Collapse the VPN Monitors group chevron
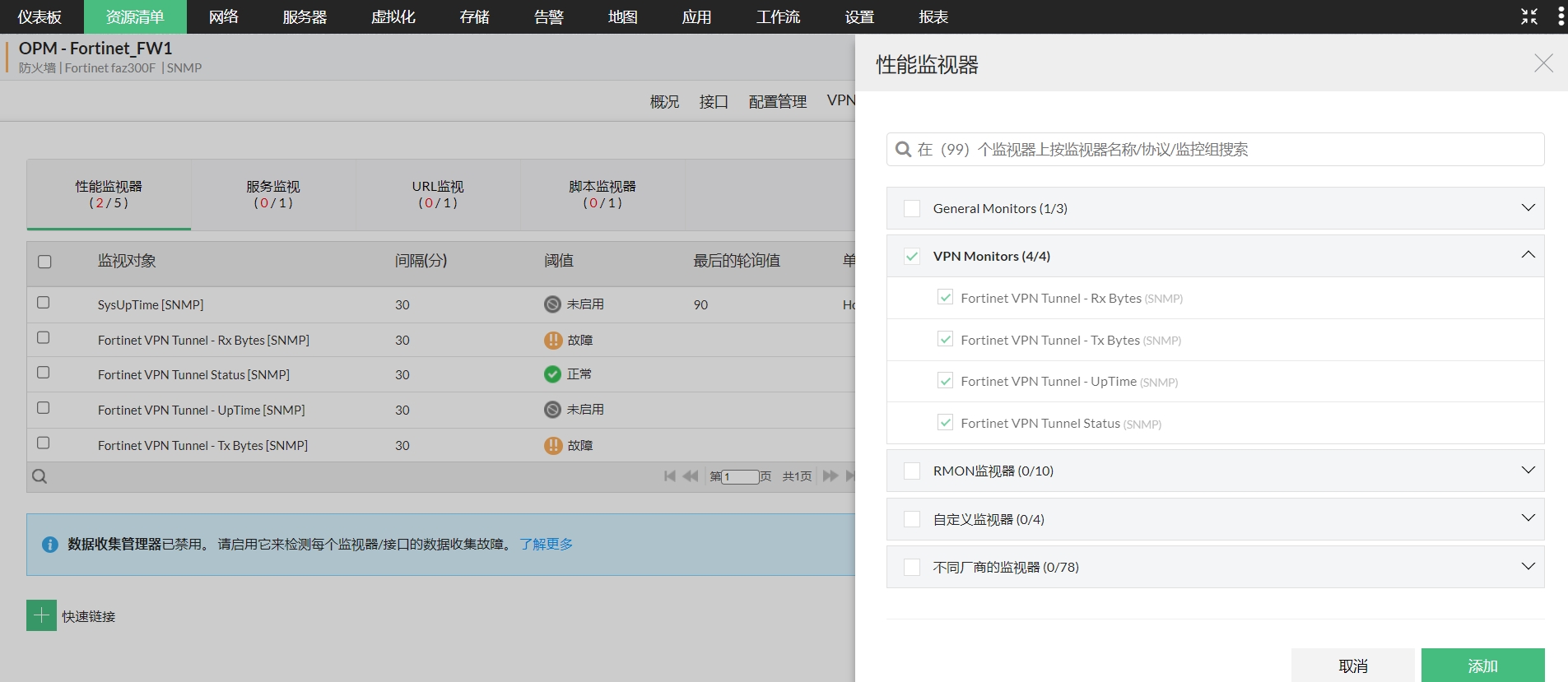This screenshot has width=1568, height=682. click(x=1528, y=254)
